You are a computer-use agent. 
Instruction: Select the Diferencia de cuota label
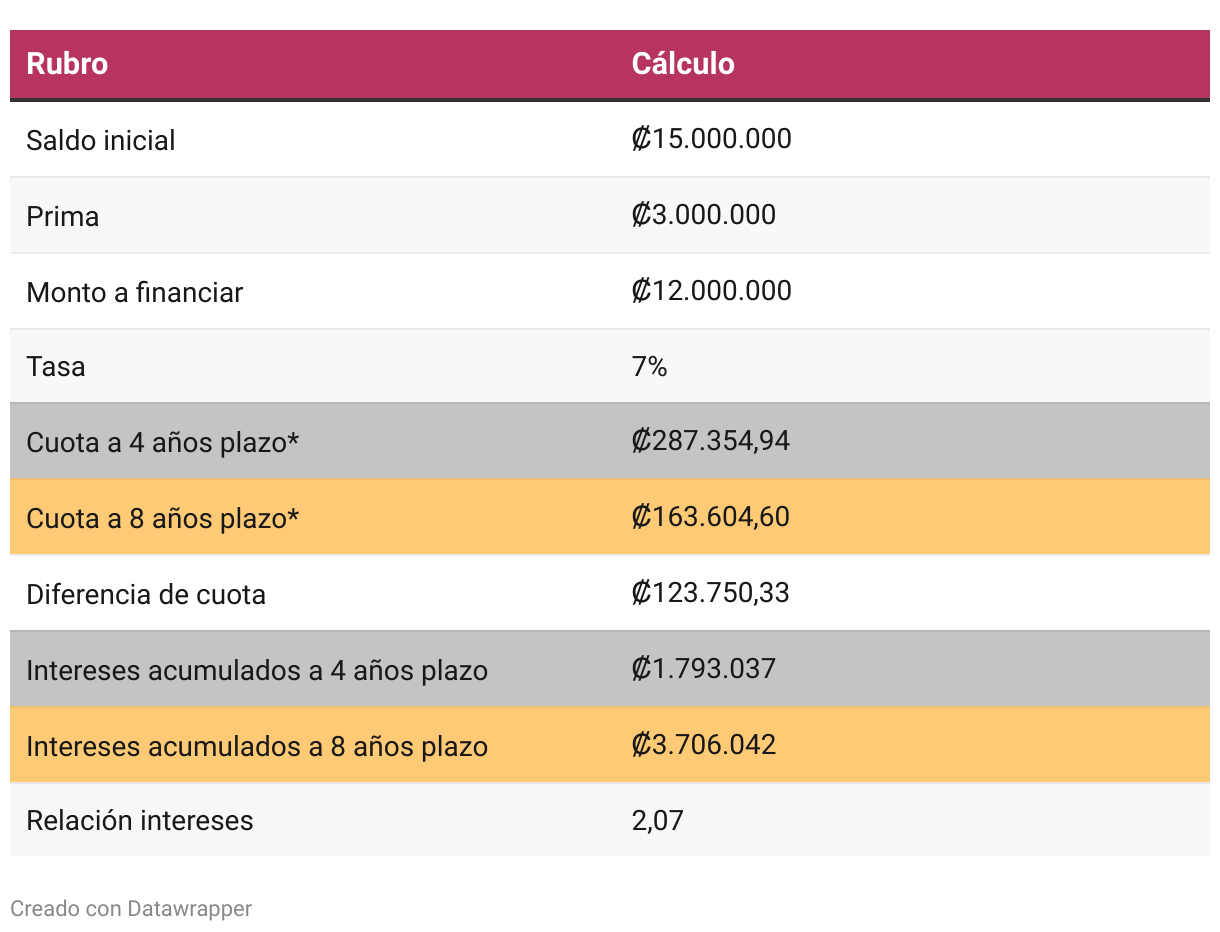pyautogui.click(x=146, y=594)
